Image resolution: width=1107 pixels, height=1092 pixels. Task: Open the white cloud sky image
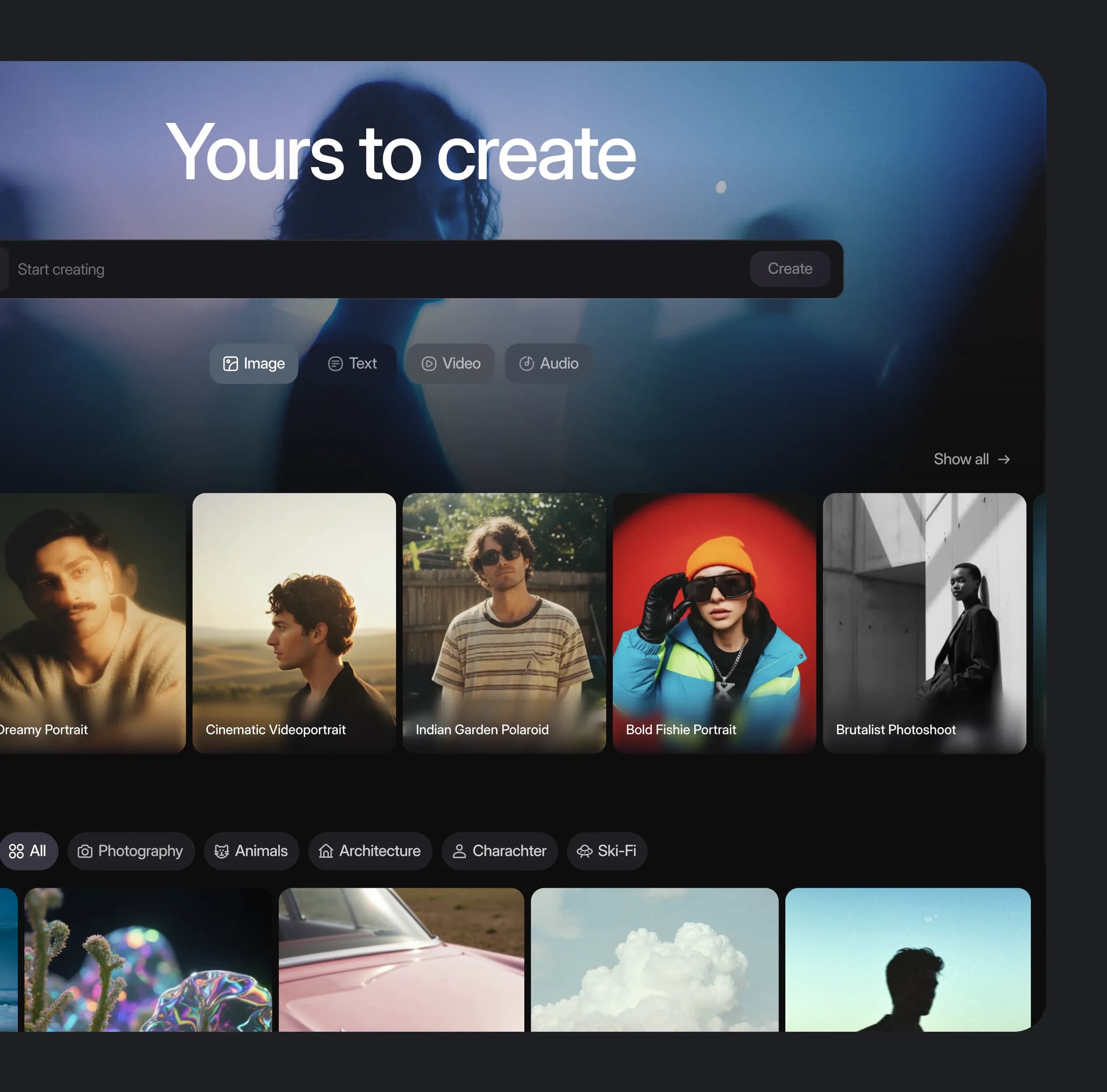pos(654,960)
